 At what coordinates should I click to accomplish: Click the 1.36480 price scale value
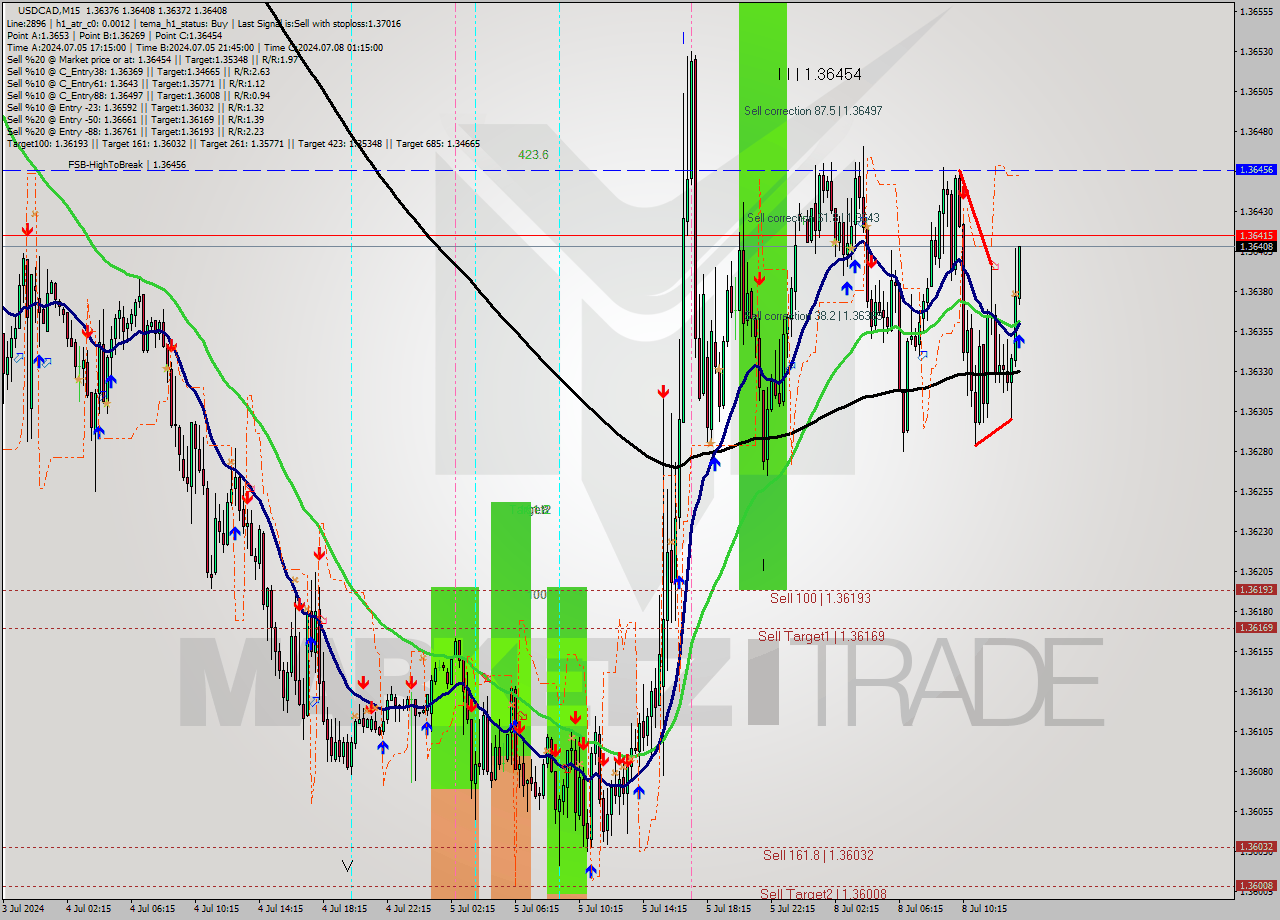tap(1256, 132)
